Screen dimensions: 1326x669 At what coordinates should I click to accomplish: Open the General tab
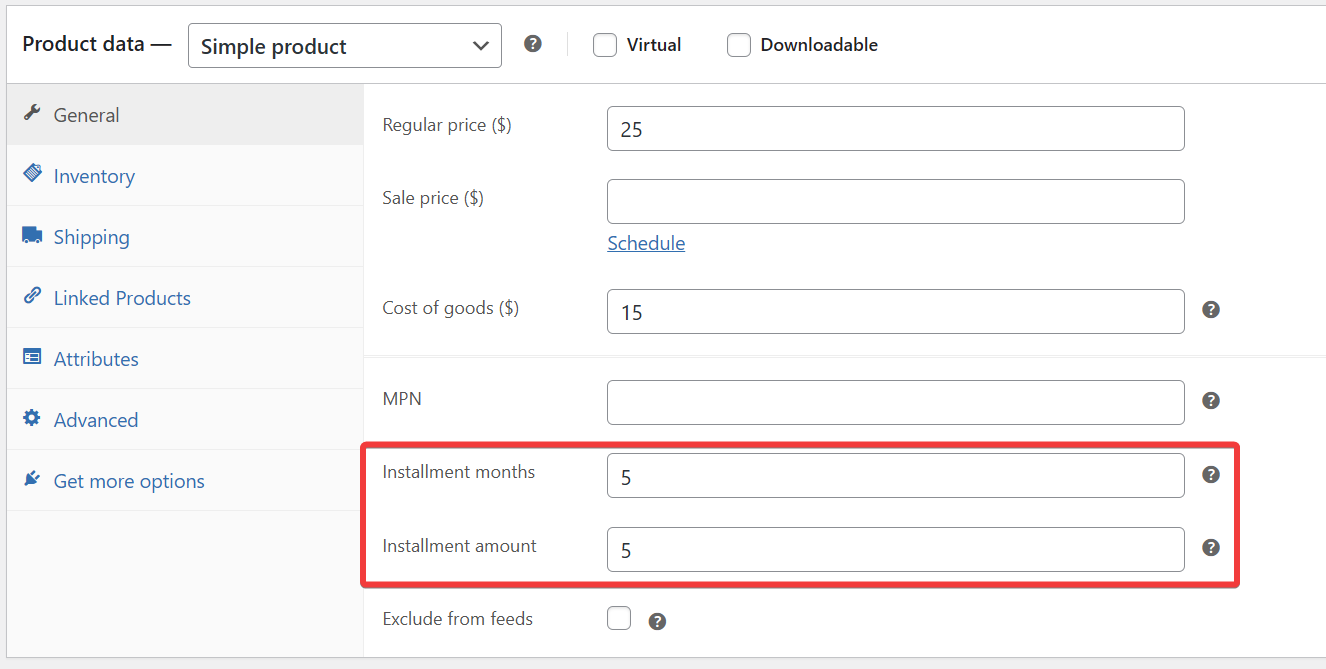point(185,115)
